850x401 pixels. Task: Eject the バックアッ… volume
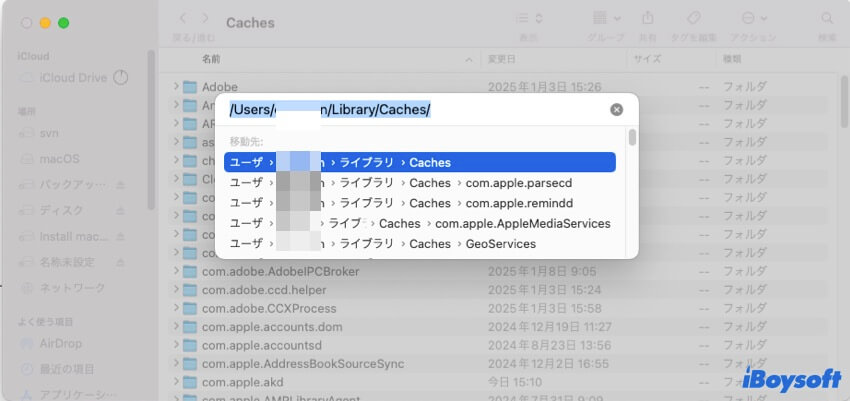coord(120,185)
